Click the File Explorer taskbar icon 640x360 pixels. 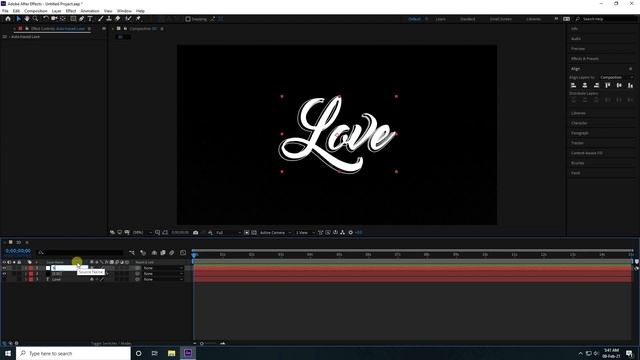point(171,353)
